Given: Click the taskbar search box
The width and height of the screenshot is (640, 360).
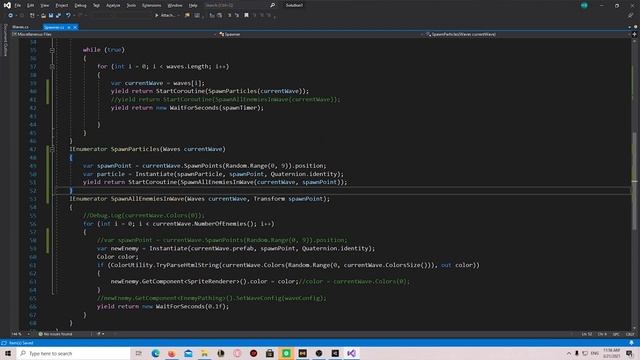Looking at the screenshot, I should 73,353.
